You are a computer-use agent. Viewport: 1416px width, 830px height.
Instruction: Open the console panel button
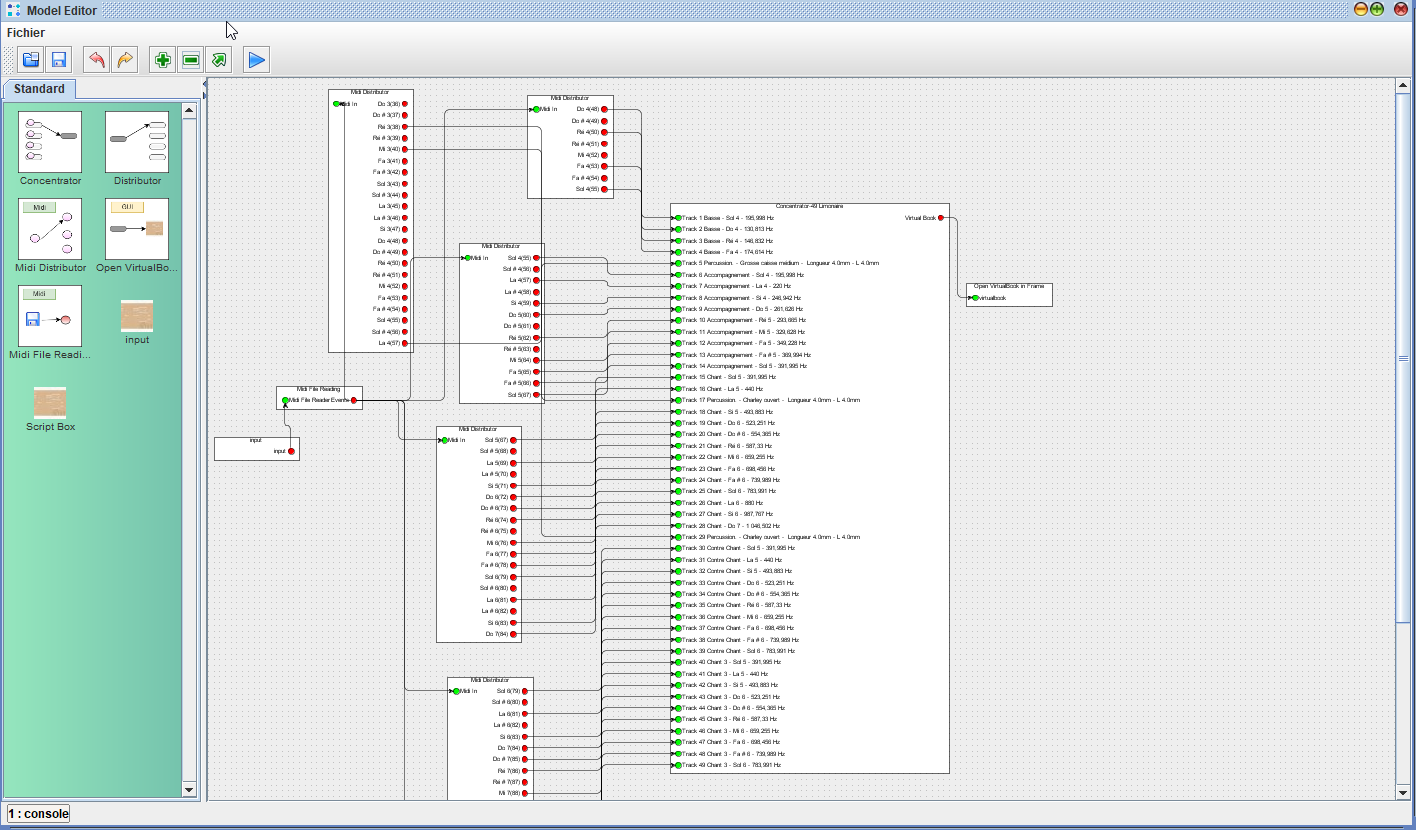click(39, 814)
